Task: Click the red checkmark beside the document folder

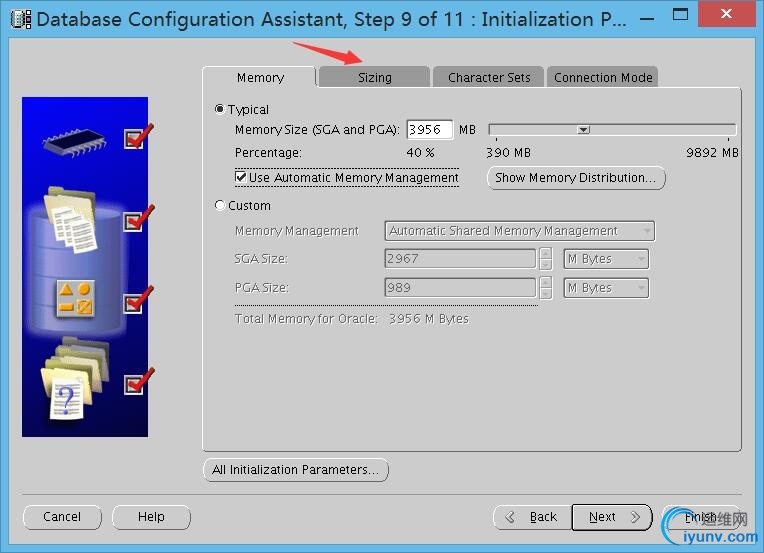Action: pyautogui.click(x=138, y=219)
